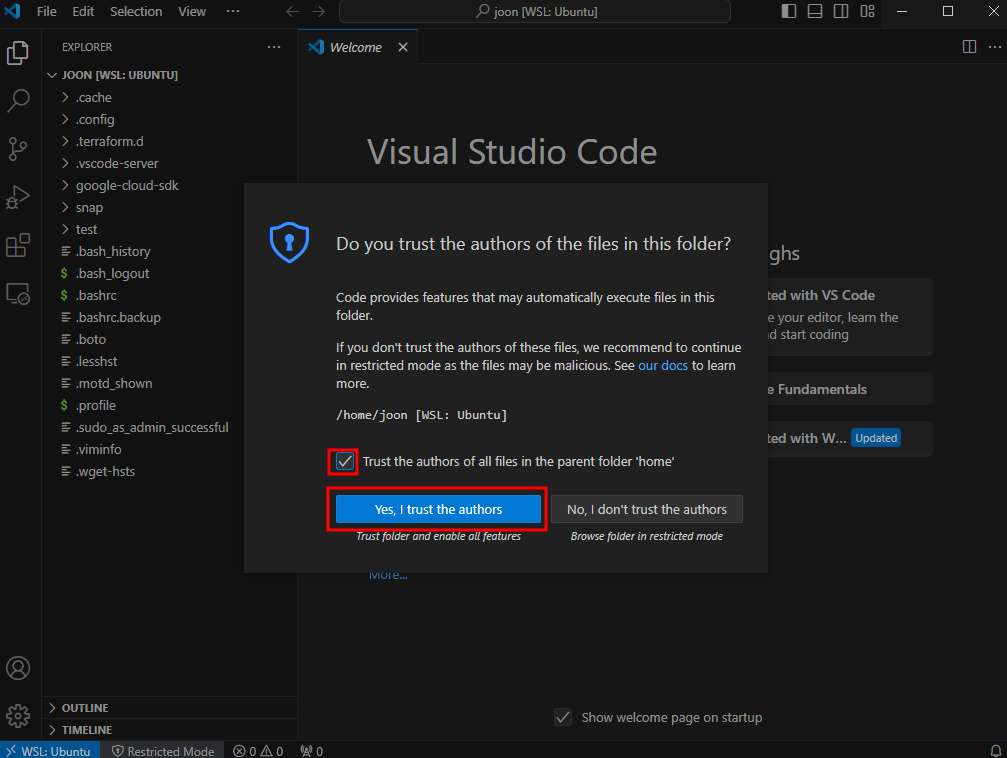1007x758 pixels.
Task: Open the .boto file
Action: [170, 339]
